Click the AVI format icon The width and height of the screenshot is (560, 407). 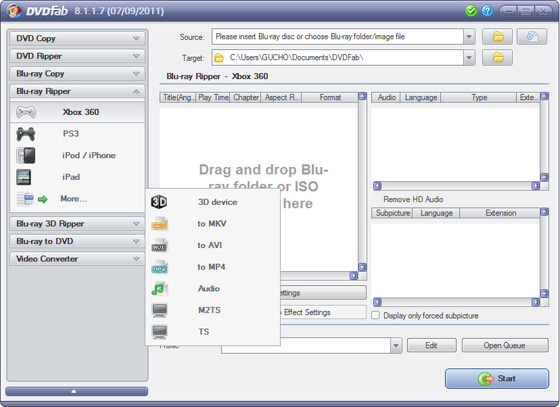(x=159, y=246)
